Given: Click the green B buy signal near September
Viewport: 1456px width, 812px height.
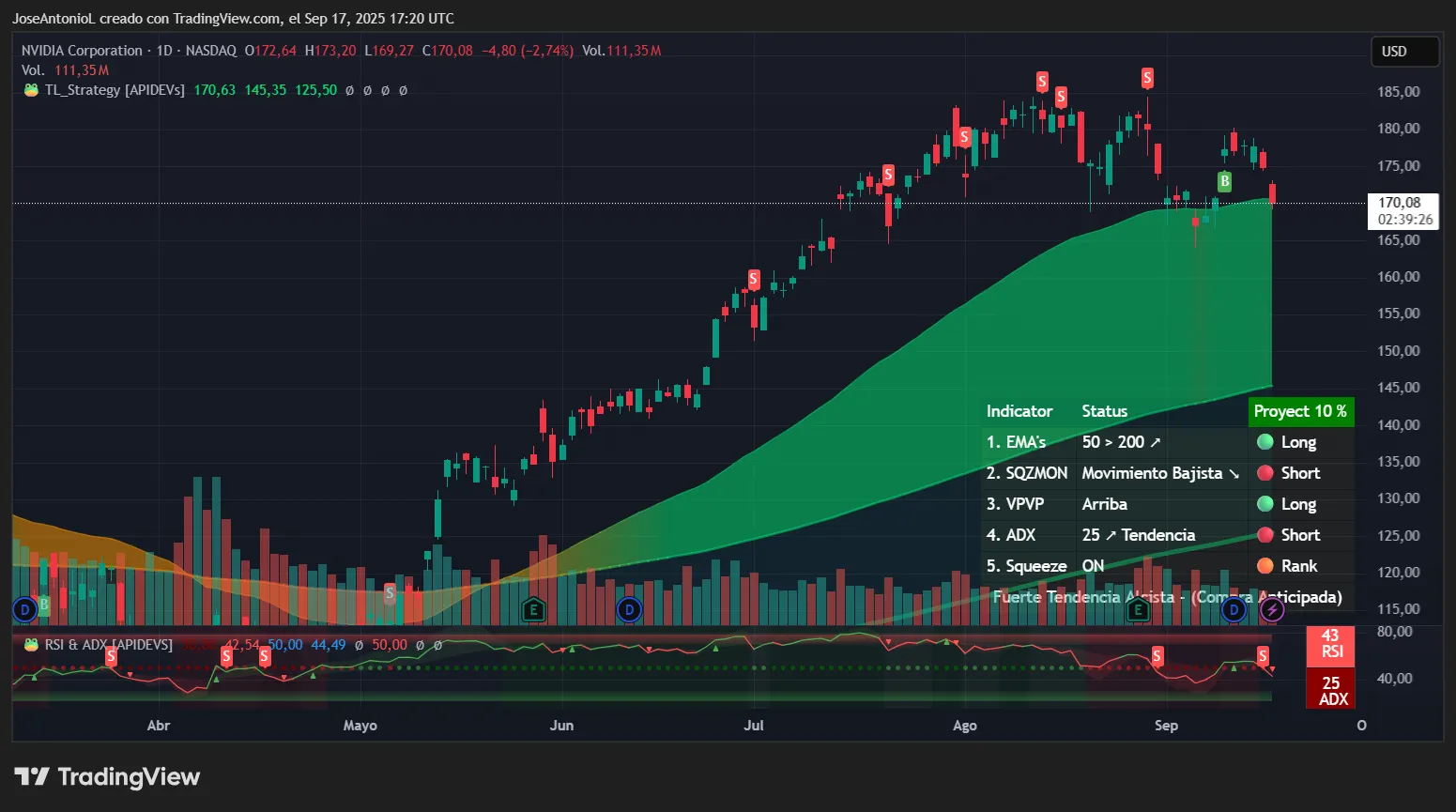Looking at the screenshot, I should pyautogui.click(x=1224, y=181).
